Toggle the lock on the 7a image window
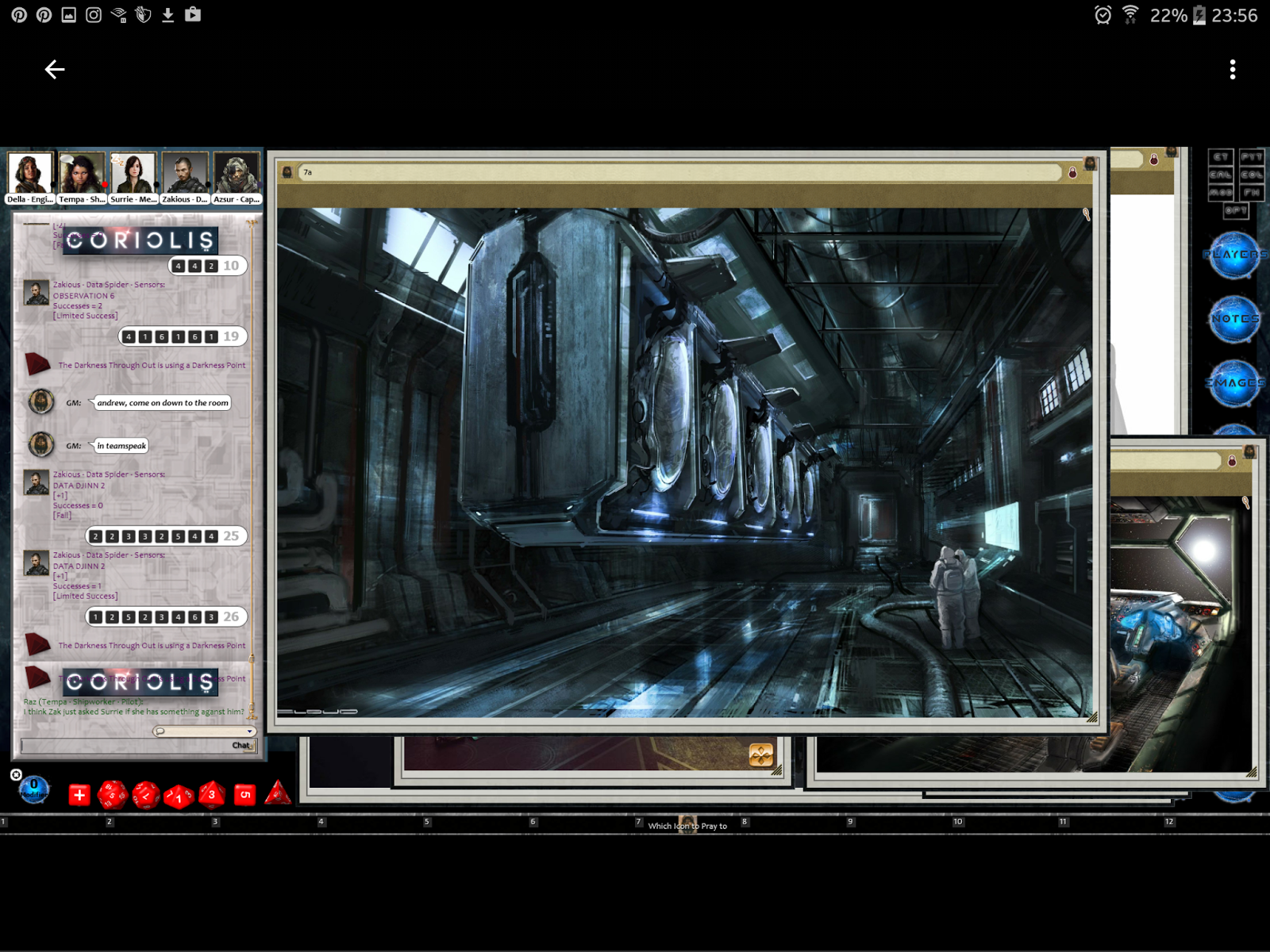The width and height of the screenshot is (1270, 952). point(1072,172)
